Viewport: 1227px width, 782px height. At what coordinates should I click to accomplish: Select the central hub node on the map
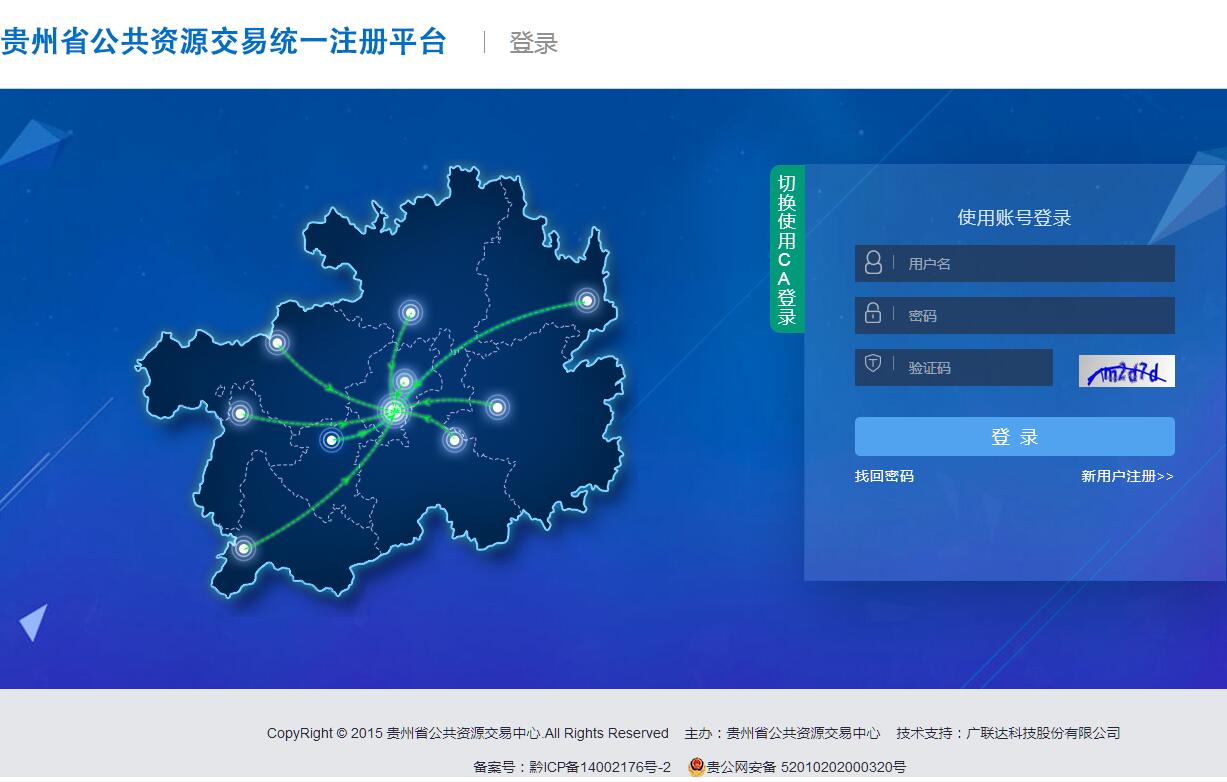pos(394,411)
